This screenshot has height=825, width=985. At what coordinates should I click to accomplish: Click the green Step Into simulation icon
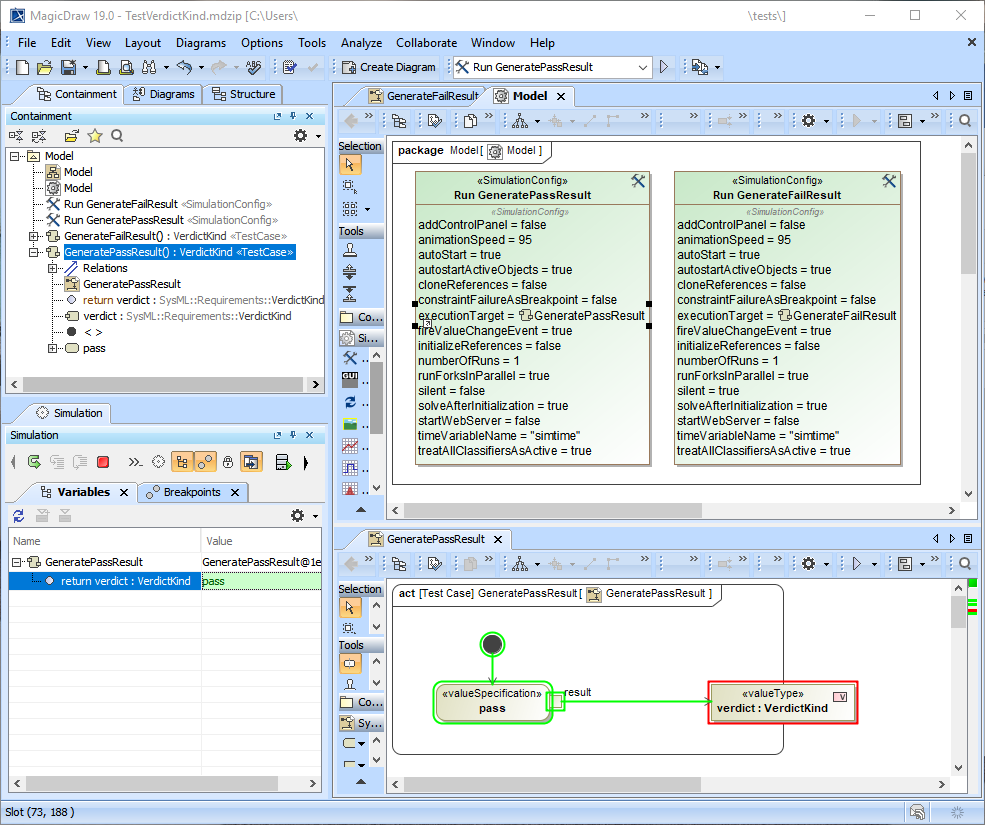[x=34, y=462]
